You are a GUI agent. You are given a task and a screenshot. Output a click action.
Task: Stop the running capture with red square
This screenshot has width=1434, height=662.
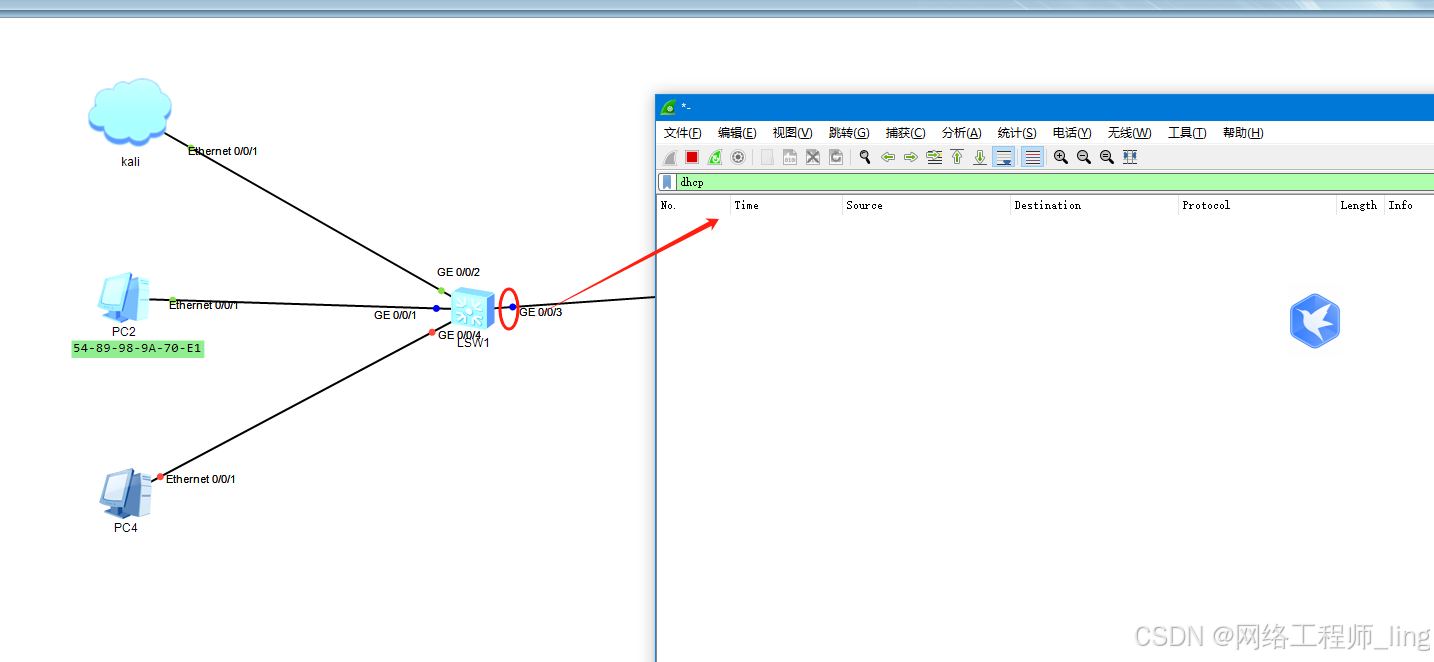[x=692, y=157]
